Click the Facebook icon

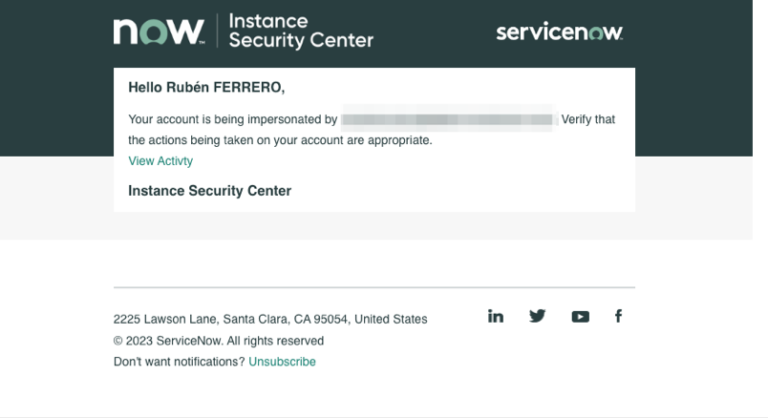coord(618,316)
